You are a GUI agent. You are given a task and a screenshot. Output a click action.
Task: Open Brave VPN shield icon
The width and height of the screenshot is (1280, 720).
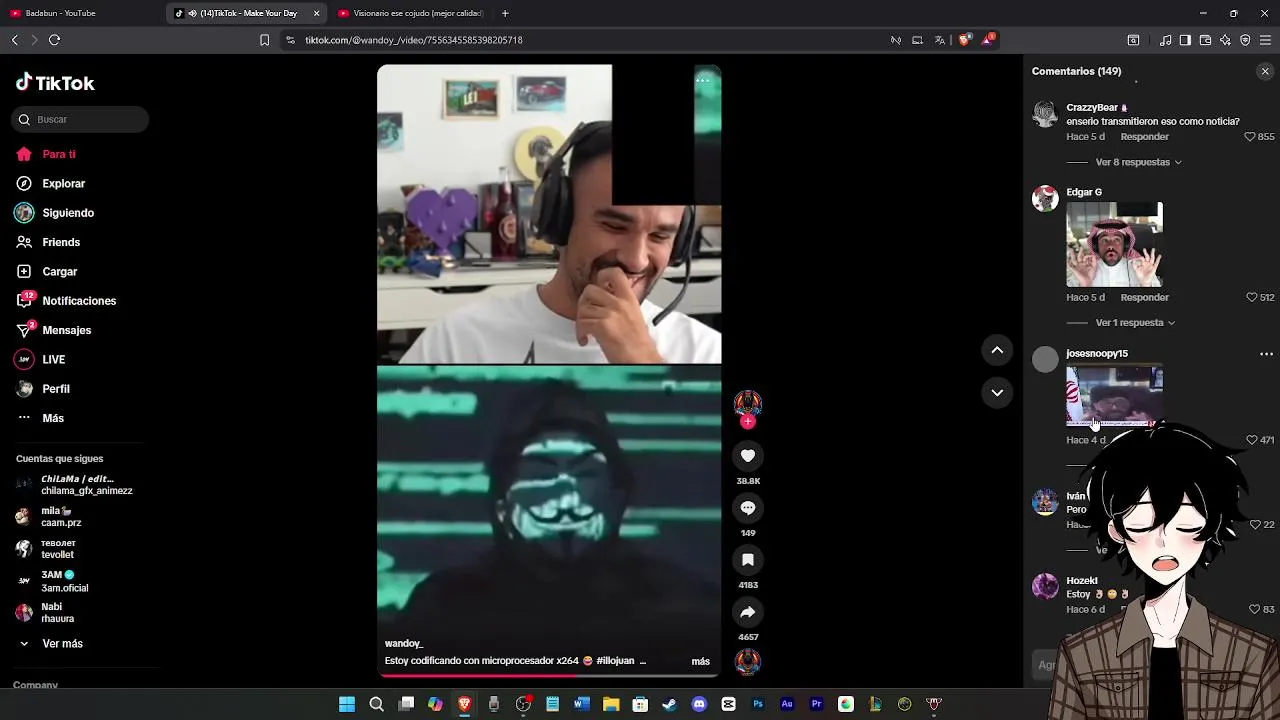tap(1245, 40)
